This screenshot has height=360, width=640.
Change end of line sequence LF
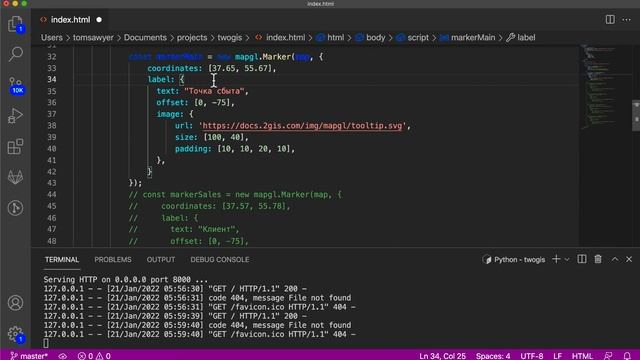[558, 356]
